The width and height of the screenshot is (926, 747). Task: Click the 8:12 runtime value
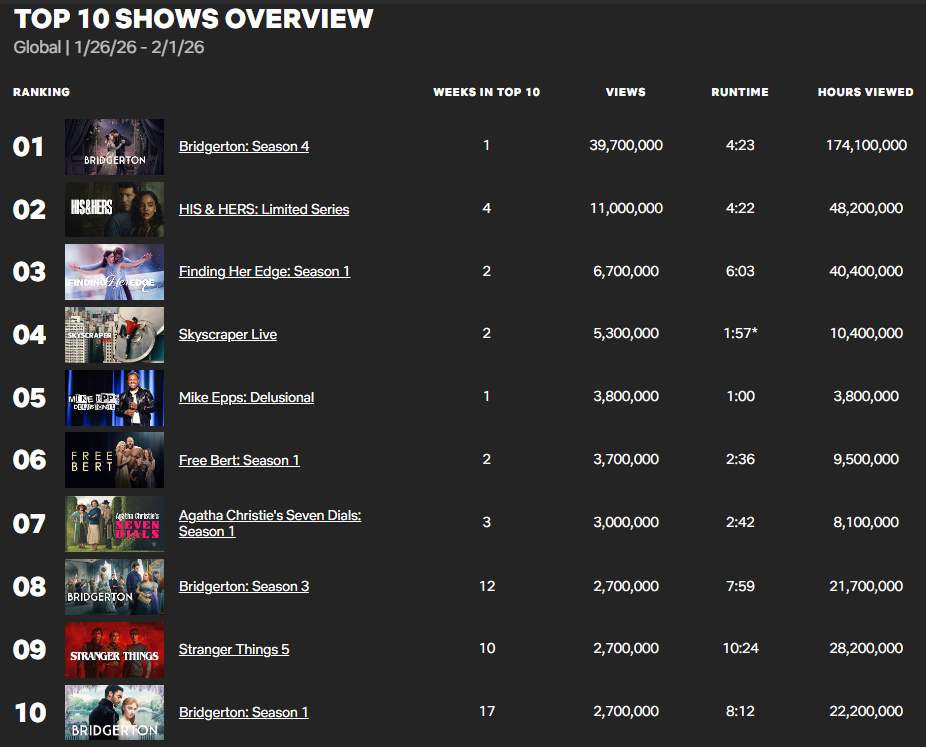click(740, 712)
